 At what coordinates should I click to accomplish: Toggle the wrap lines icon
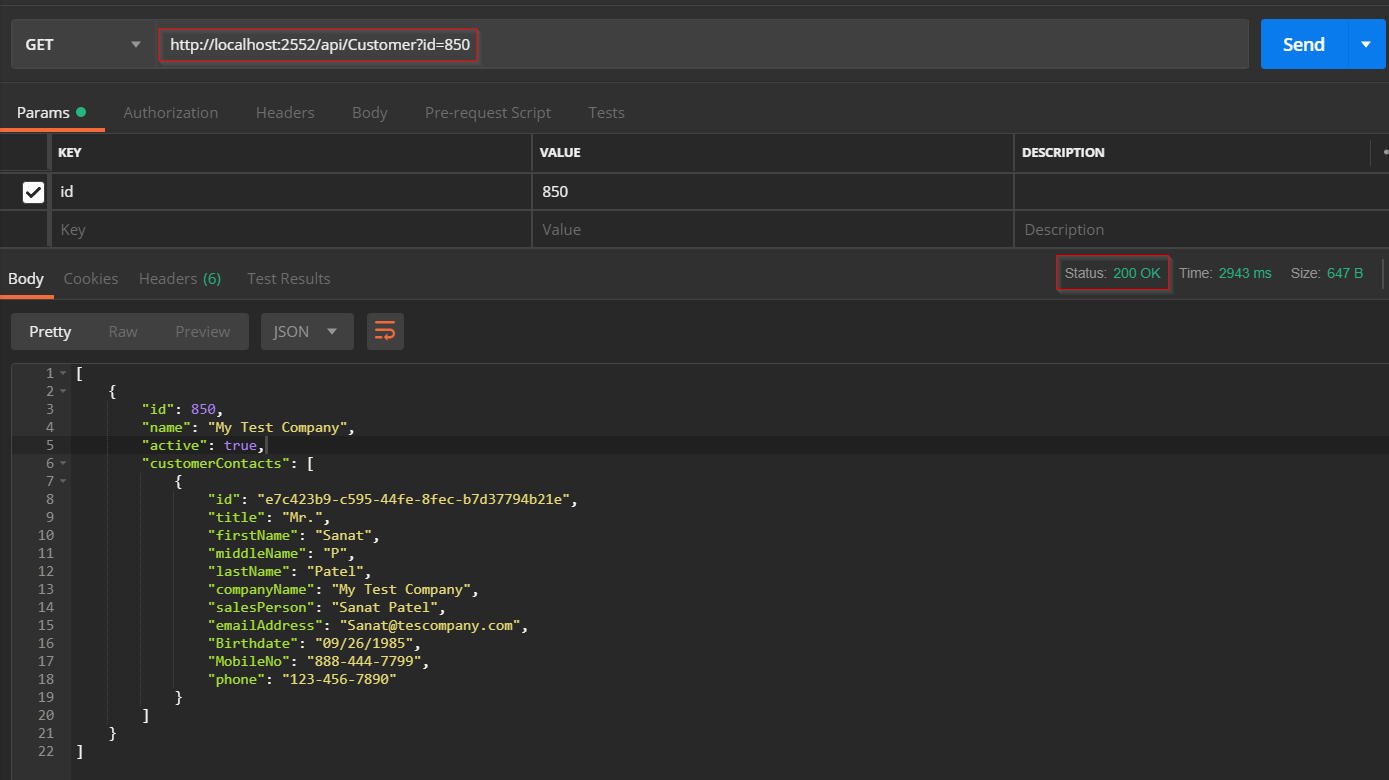coord(385,331)
